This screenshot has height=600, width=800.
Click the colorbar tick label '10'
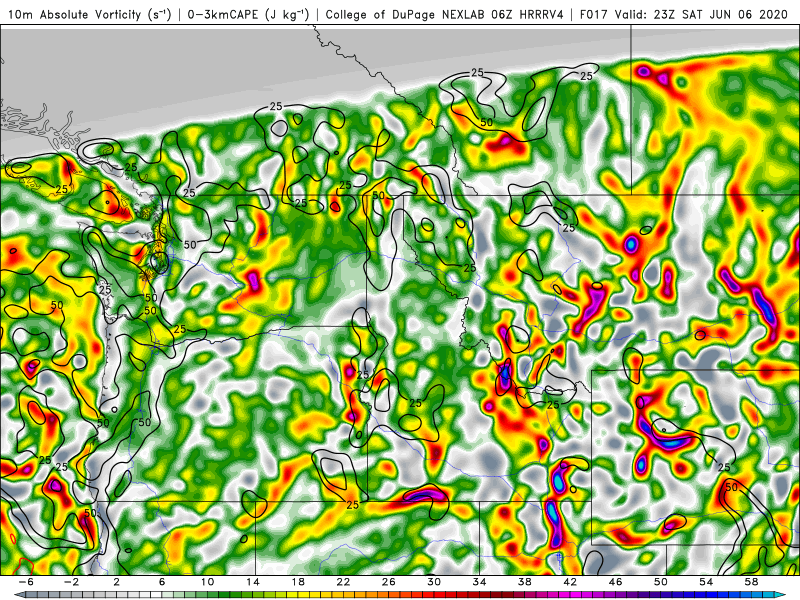207,582
